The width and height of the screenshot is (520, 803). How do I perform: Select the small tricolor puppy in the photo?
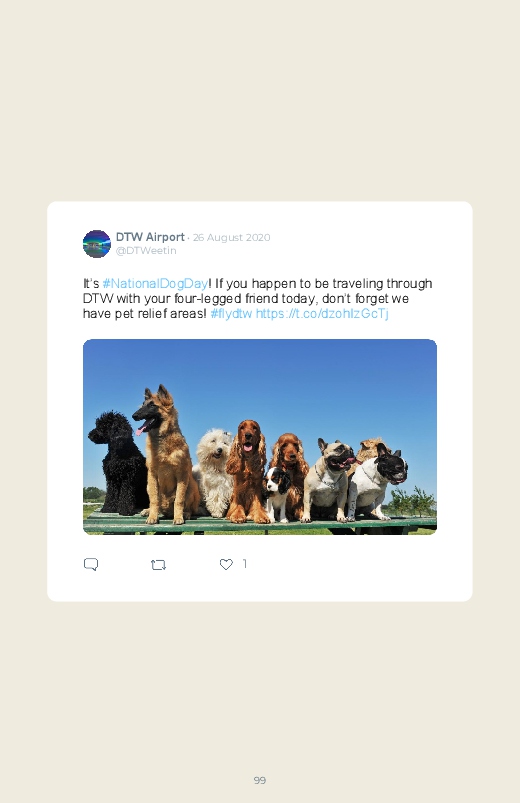point(277,494)
